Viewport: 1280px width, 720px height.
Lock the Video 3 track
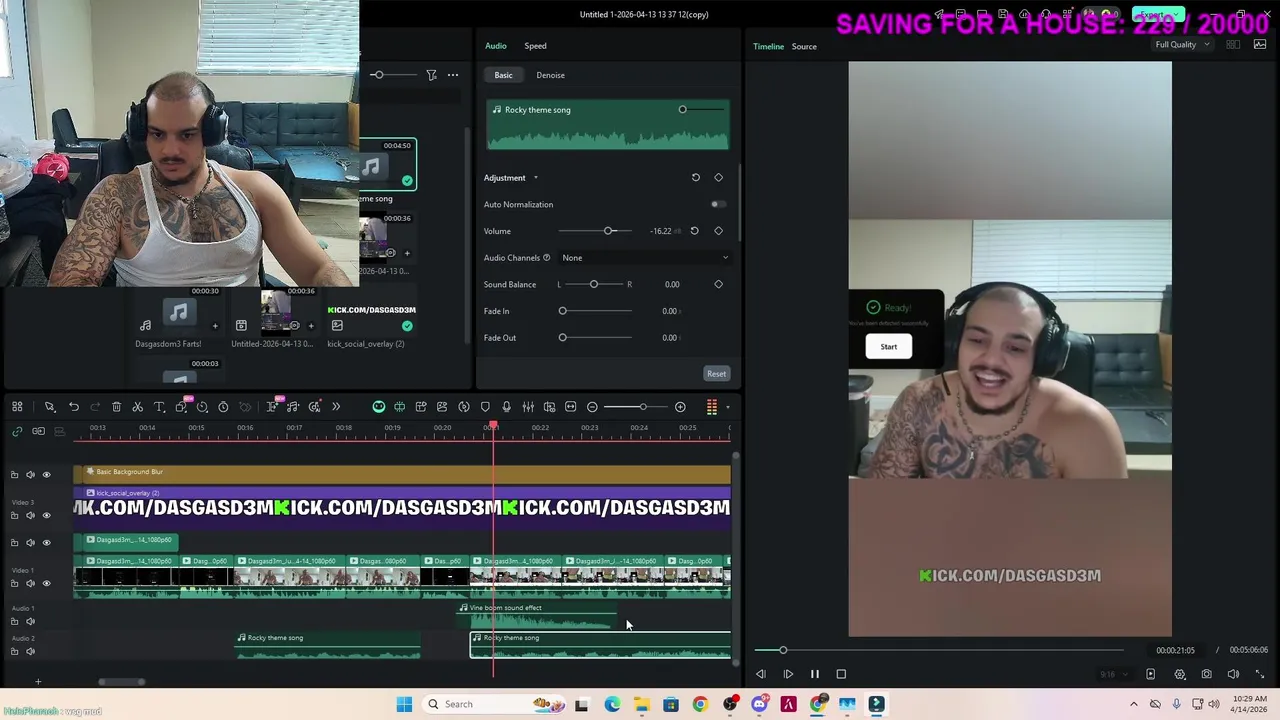pyautogui.click(x=14, y=515)
